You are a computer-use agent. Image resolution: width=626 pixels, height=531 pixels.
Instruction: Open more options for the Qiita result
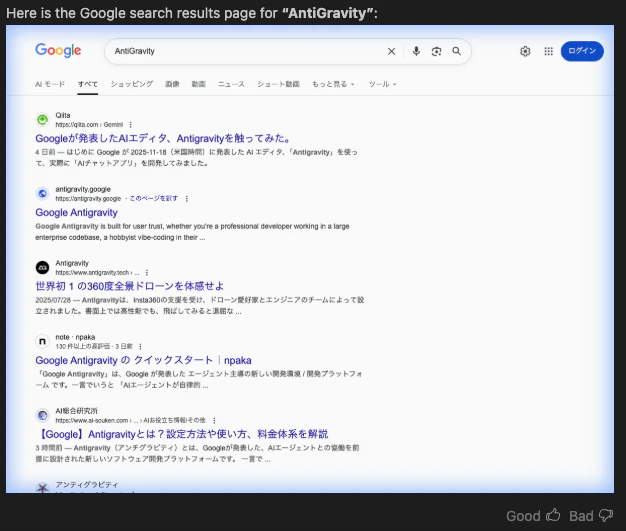131,125
